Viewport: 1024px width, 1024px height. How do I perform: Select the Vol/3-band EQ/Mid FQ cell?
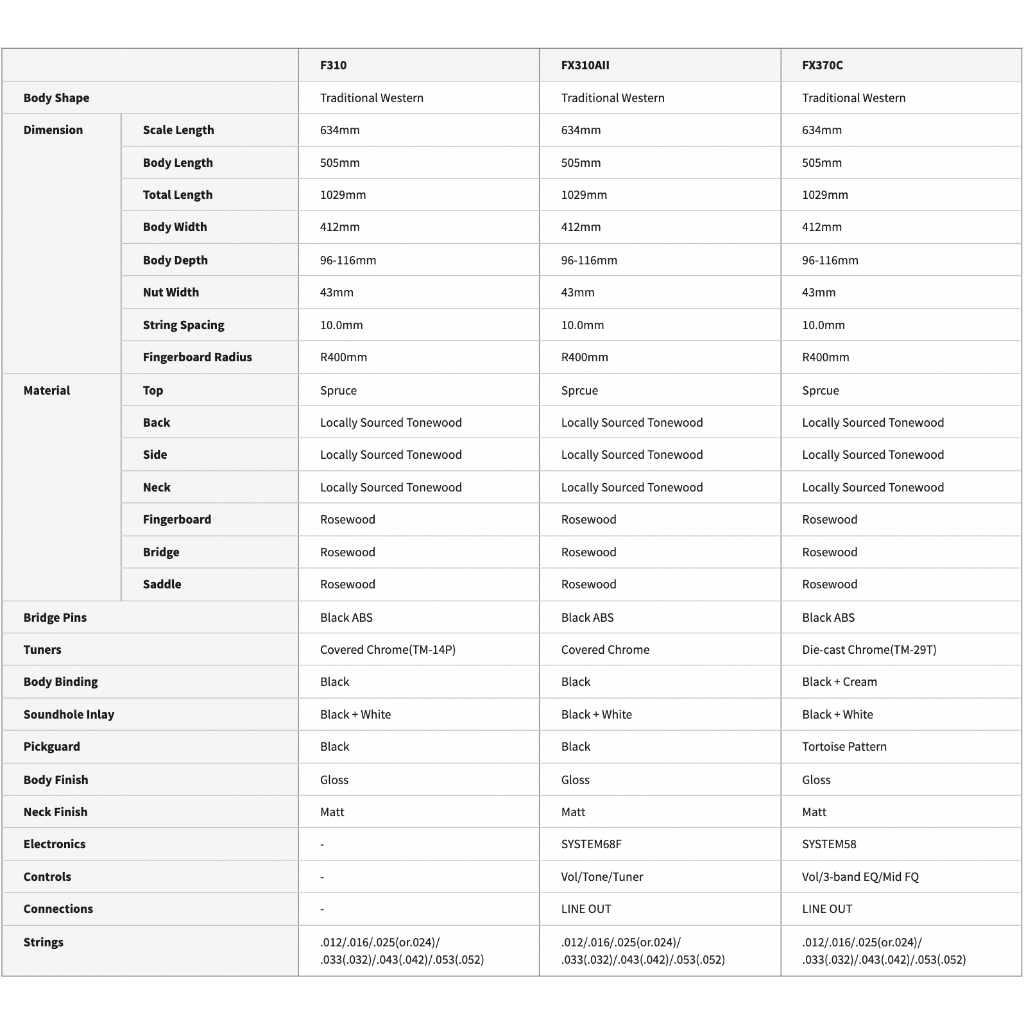click(860, 876)
